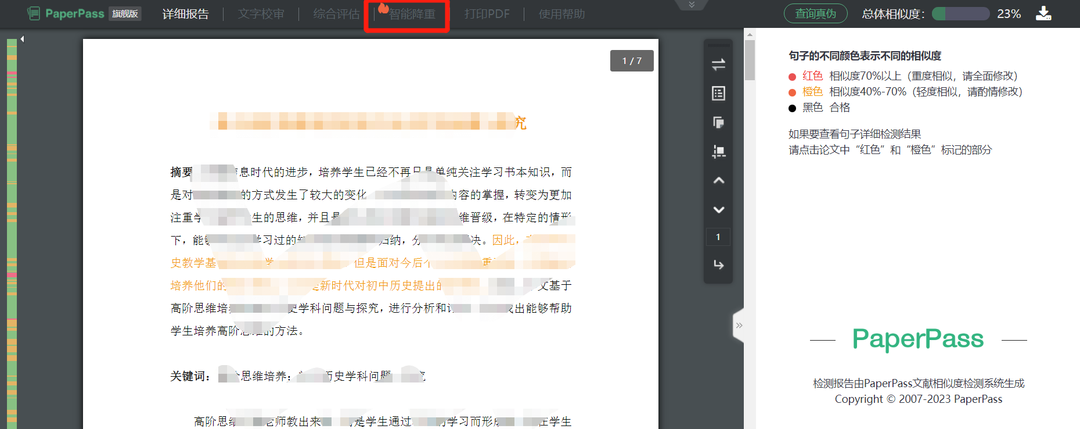Screen dimensions: 1080x429
Task: Click the swap arrows icon in side toolbar
Action: (x=718, y=64)
